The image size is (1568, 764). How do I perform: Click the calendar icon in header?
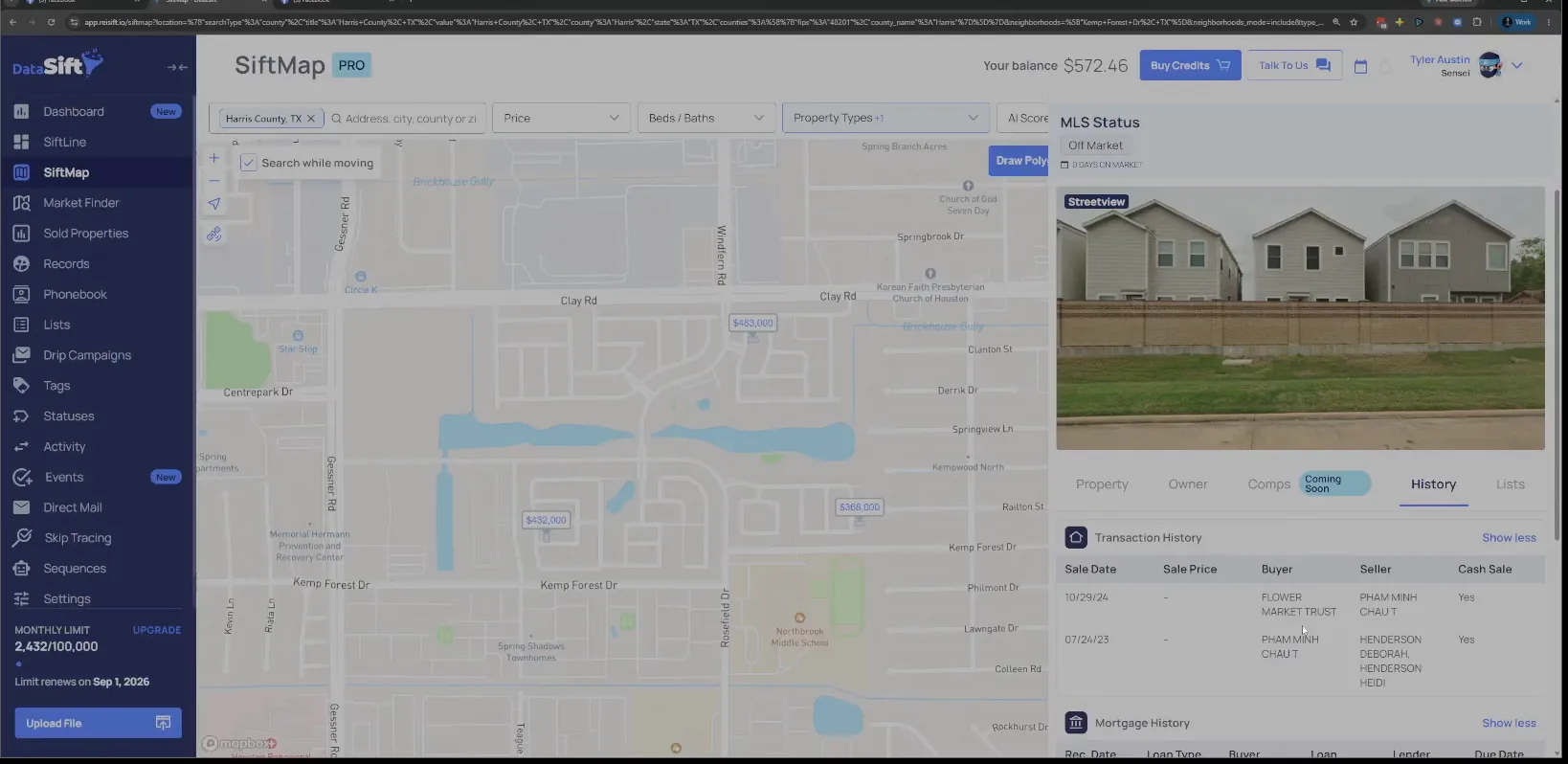click(1360, 66)
